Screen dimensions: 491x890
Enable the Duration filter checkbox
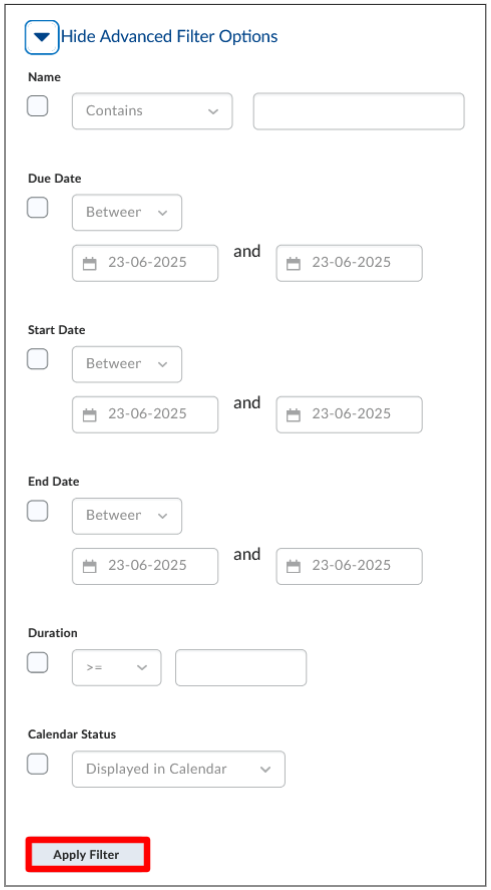pyautogui.click(x=37, y=662)
